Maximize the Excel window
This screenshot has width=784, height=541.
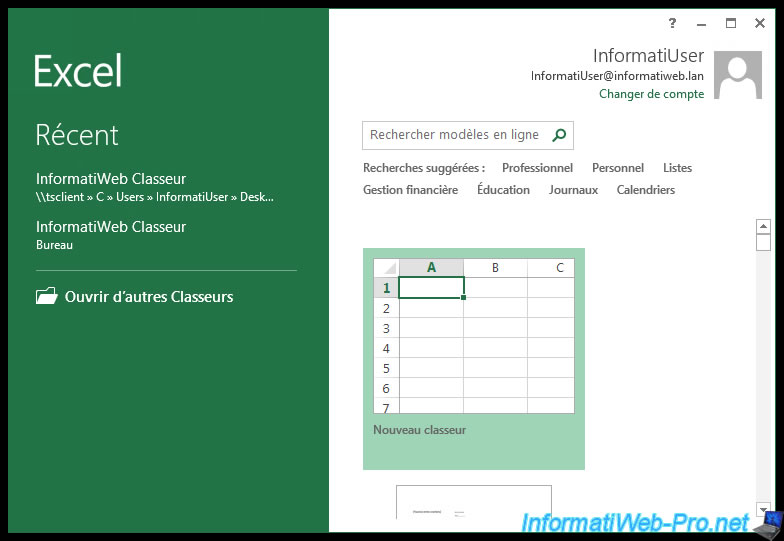tap(730, 23)
